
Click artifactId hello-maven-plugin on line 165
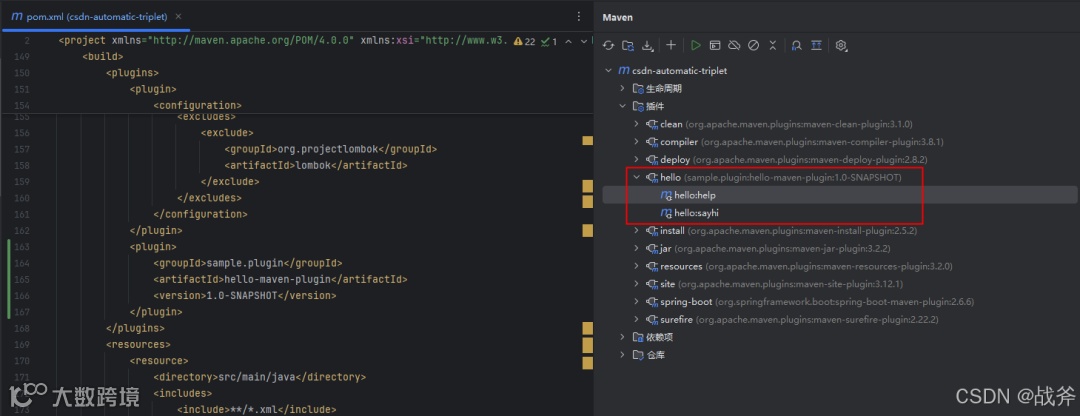[x=280, y=279]
